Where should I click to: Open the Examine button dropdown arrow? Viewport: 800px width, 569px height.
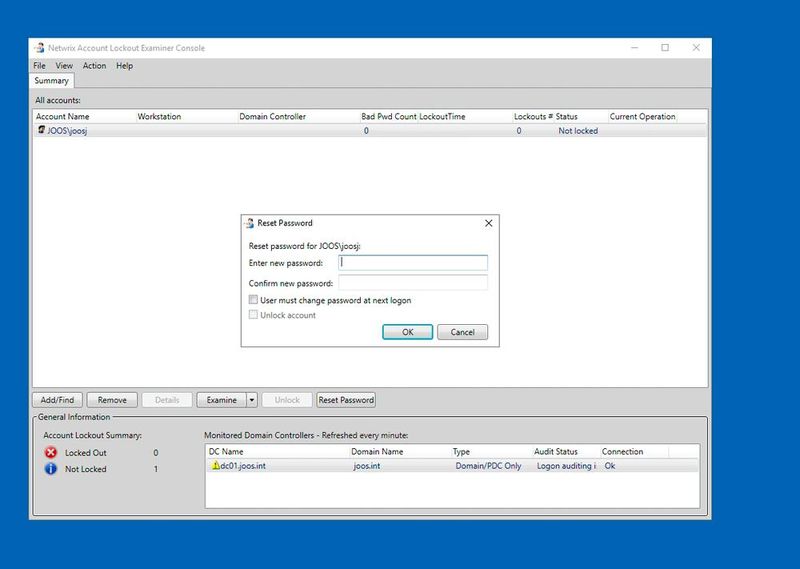[252, 400]
